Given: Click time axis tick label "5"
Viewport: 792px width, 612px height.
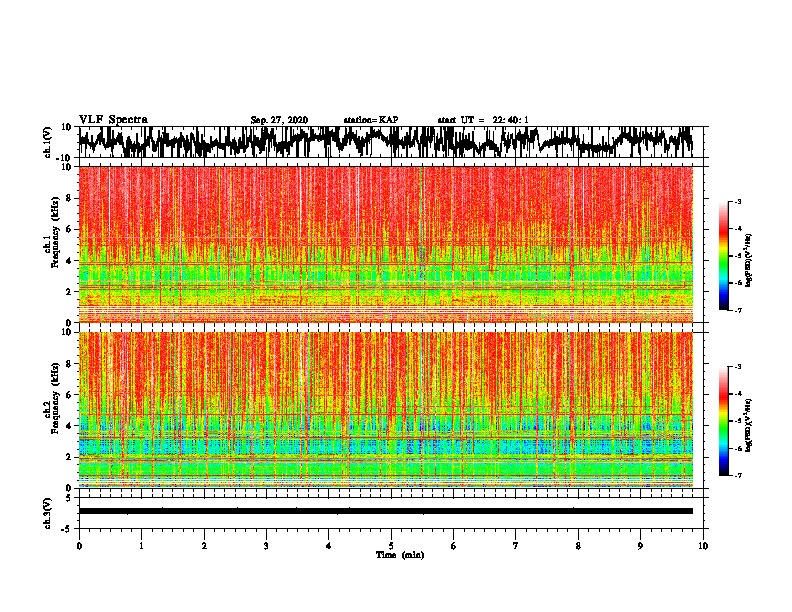Looking at the screenshot, I should tap(391, 546).
